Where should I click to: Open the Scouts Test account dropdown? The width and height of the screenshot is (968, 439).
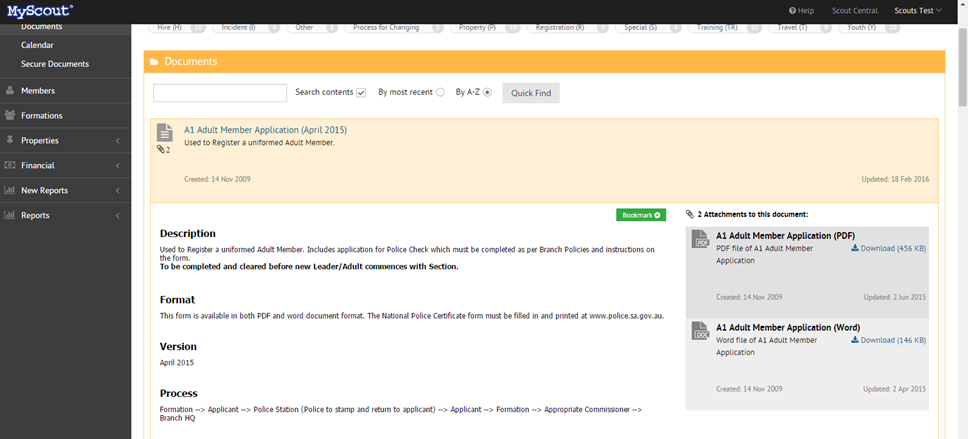(918, 10)
